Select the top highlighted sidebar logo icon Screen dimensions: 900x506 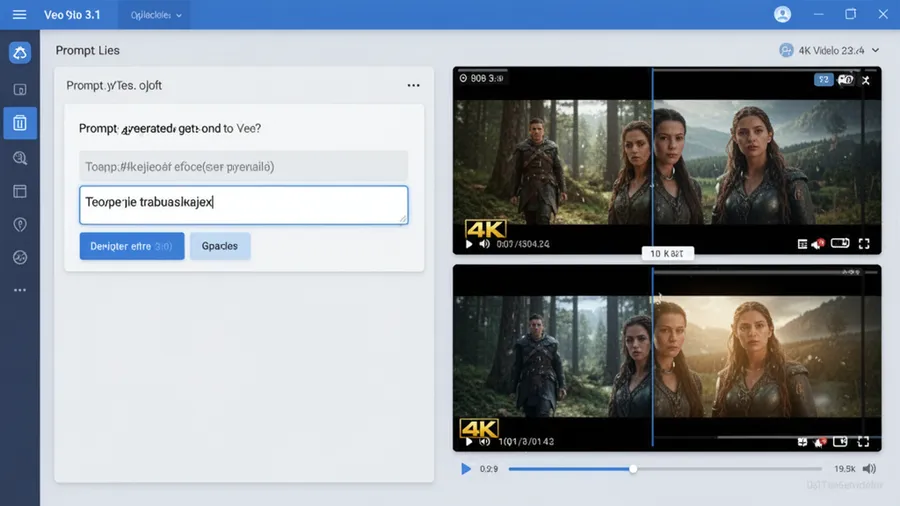click(x=20, y=53)
